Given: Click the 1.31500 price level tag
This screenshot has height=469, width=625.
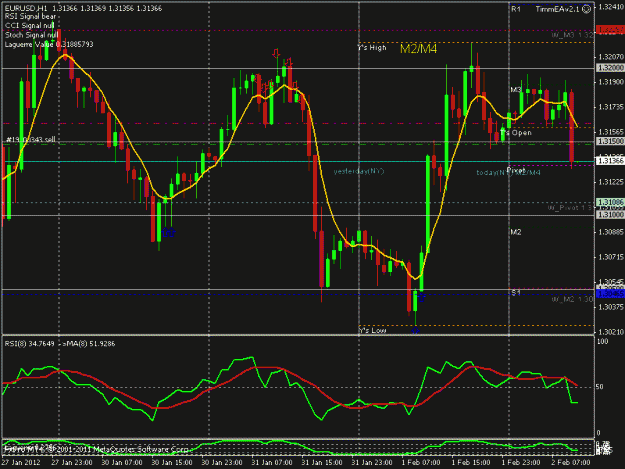Looking at the screenshot, I should click(x=610, y=141).
